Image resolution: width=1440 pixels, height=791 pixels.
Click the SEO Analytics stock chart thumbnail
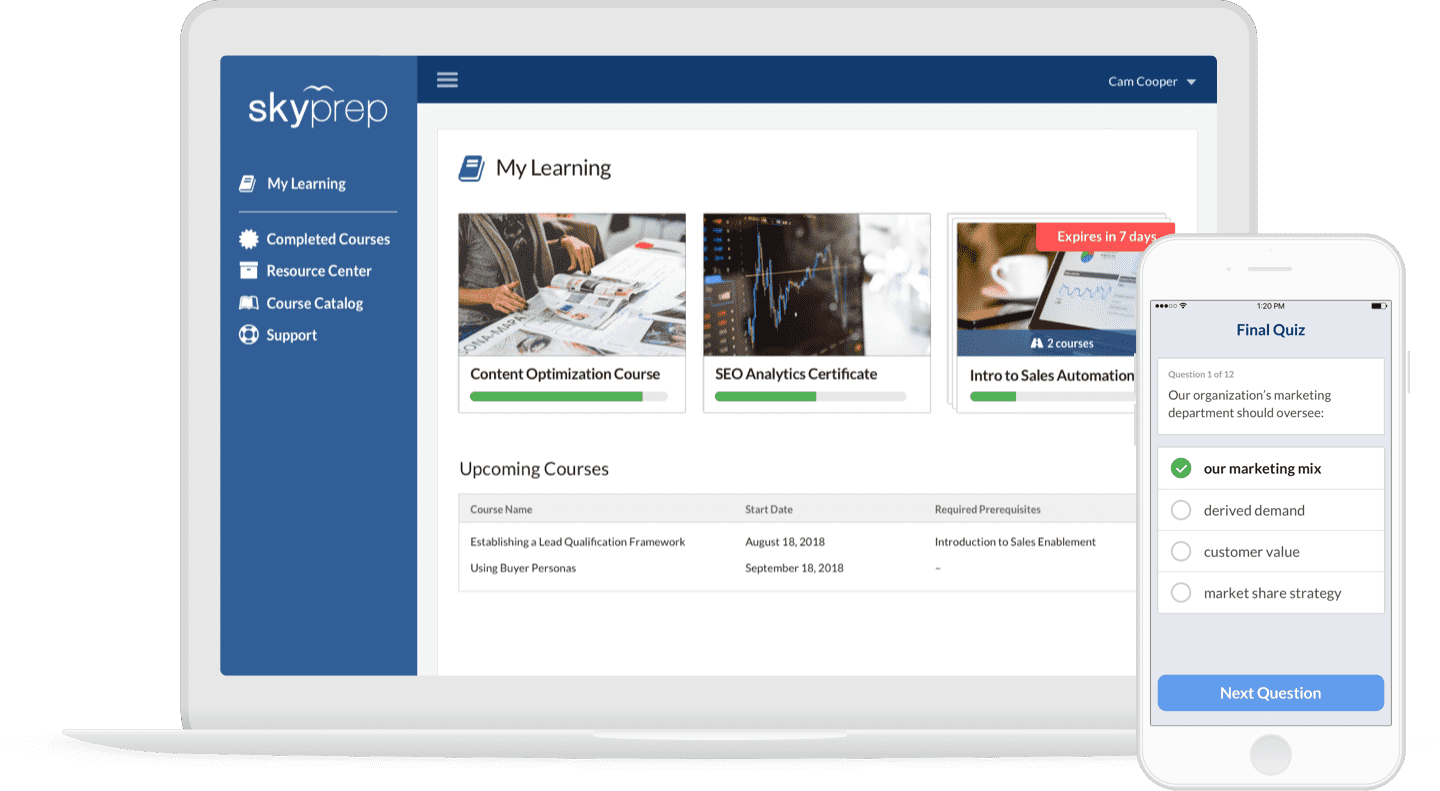click(817, 285)
